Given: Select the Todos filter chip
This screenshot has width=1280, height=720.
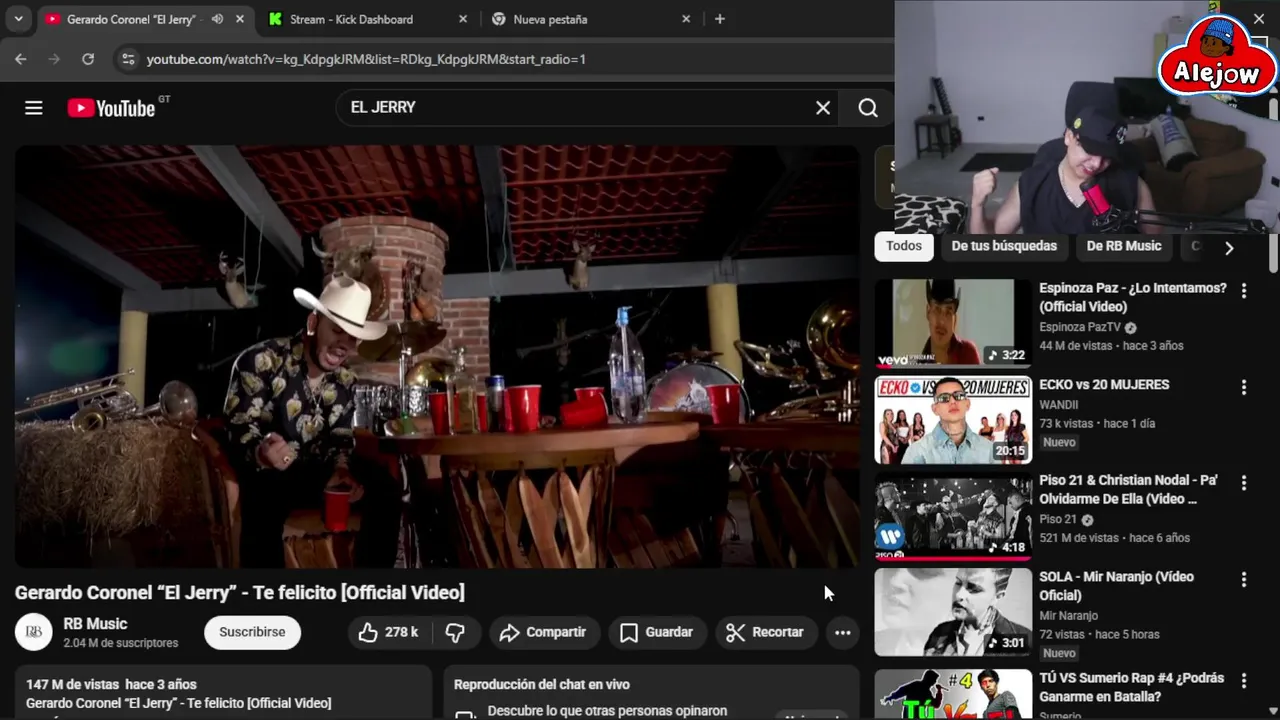Looking at the screenshot, I should click(904, 246).
